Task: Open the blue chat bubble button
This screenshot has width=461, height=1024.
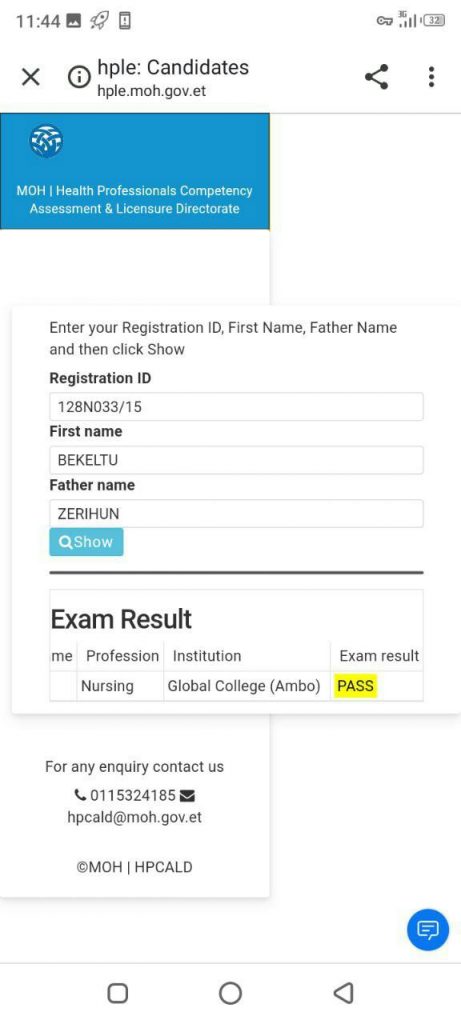Action: point(428,929)
